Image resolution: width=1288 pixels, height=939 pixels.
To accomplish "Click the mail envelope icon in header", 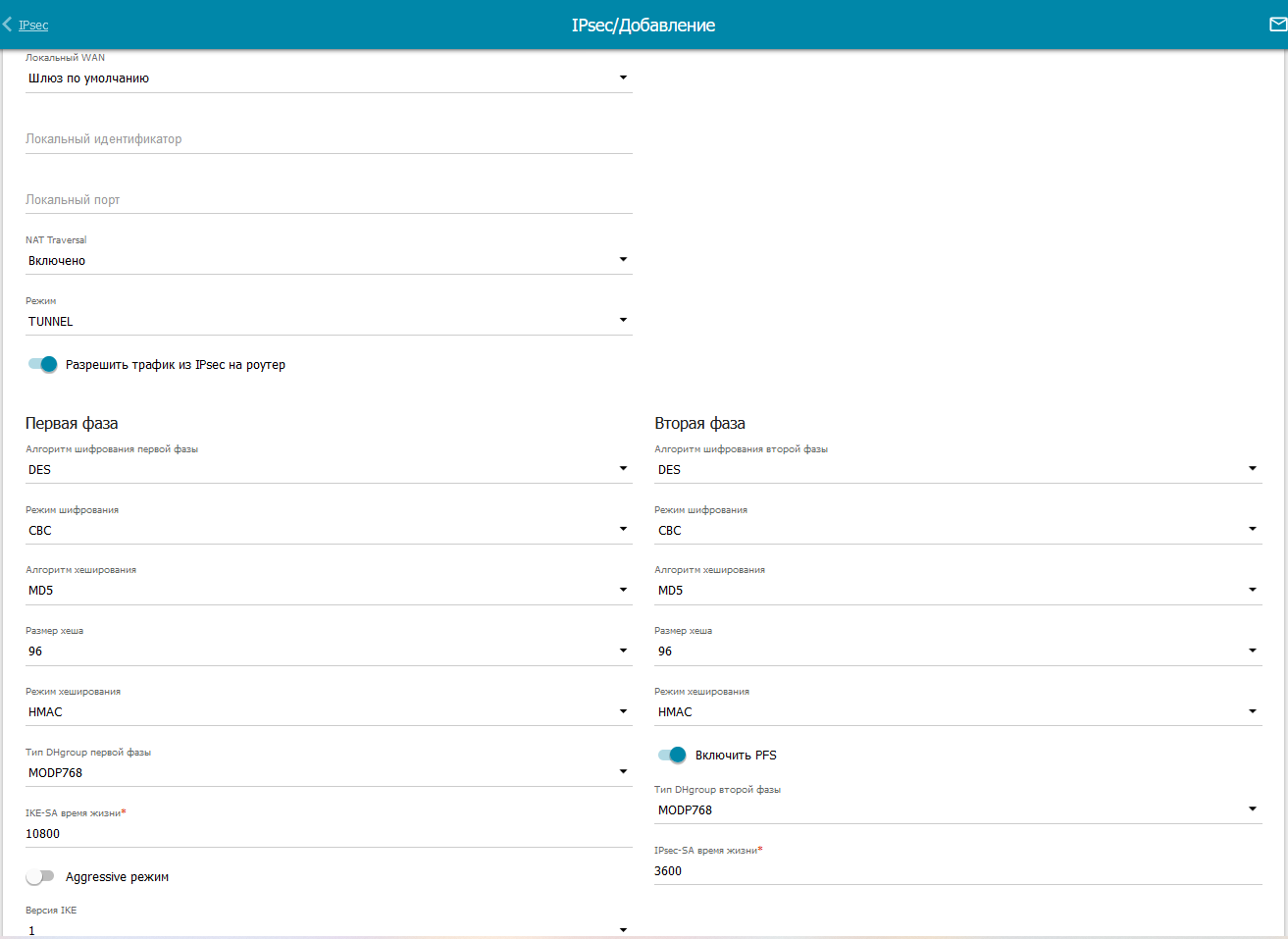I will click(1277, 25).
